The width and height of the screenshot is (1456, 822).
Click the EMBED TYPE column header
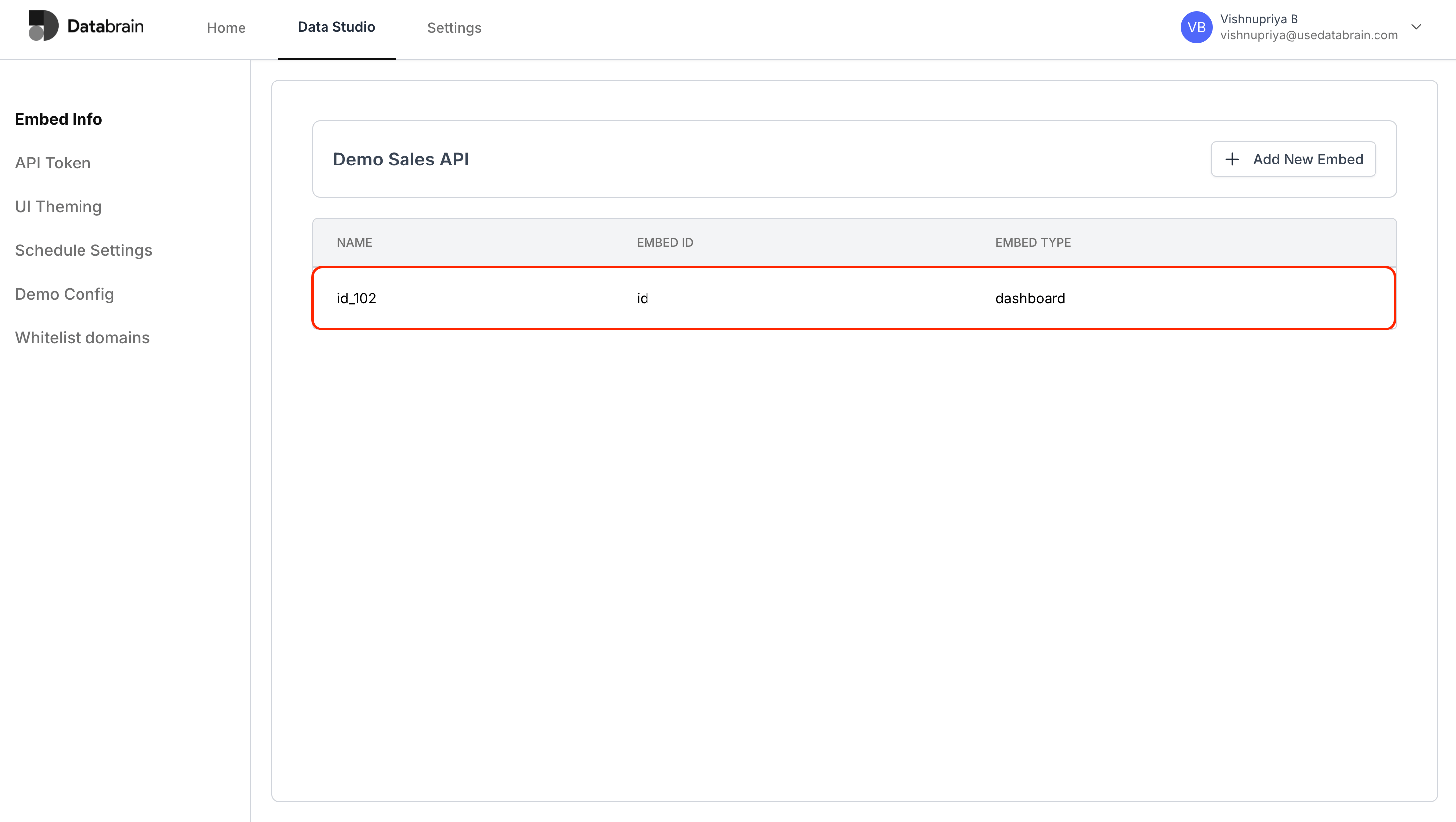pos(1033,242)
